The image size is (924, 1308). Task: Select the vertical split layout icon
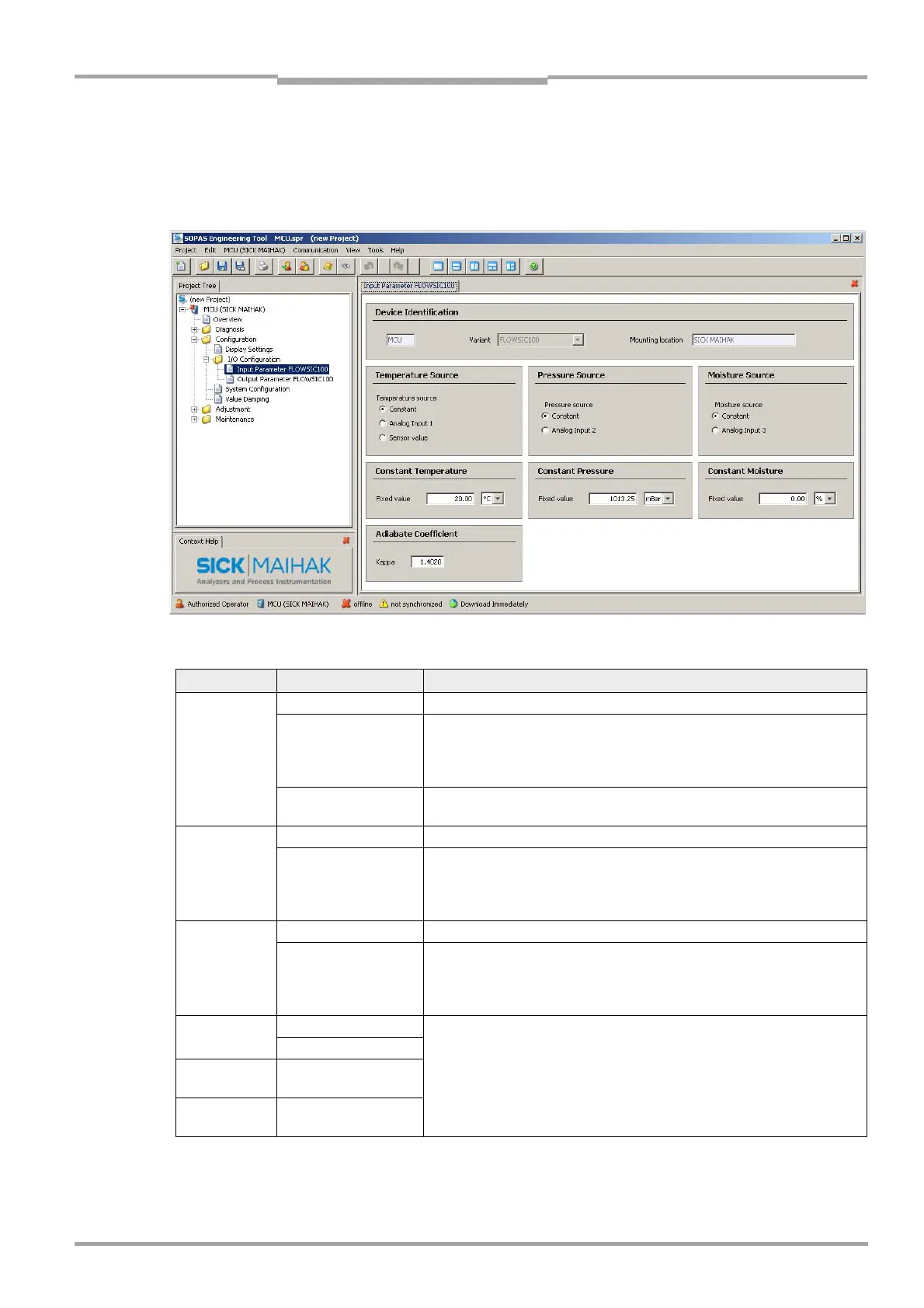coord(474,266)
